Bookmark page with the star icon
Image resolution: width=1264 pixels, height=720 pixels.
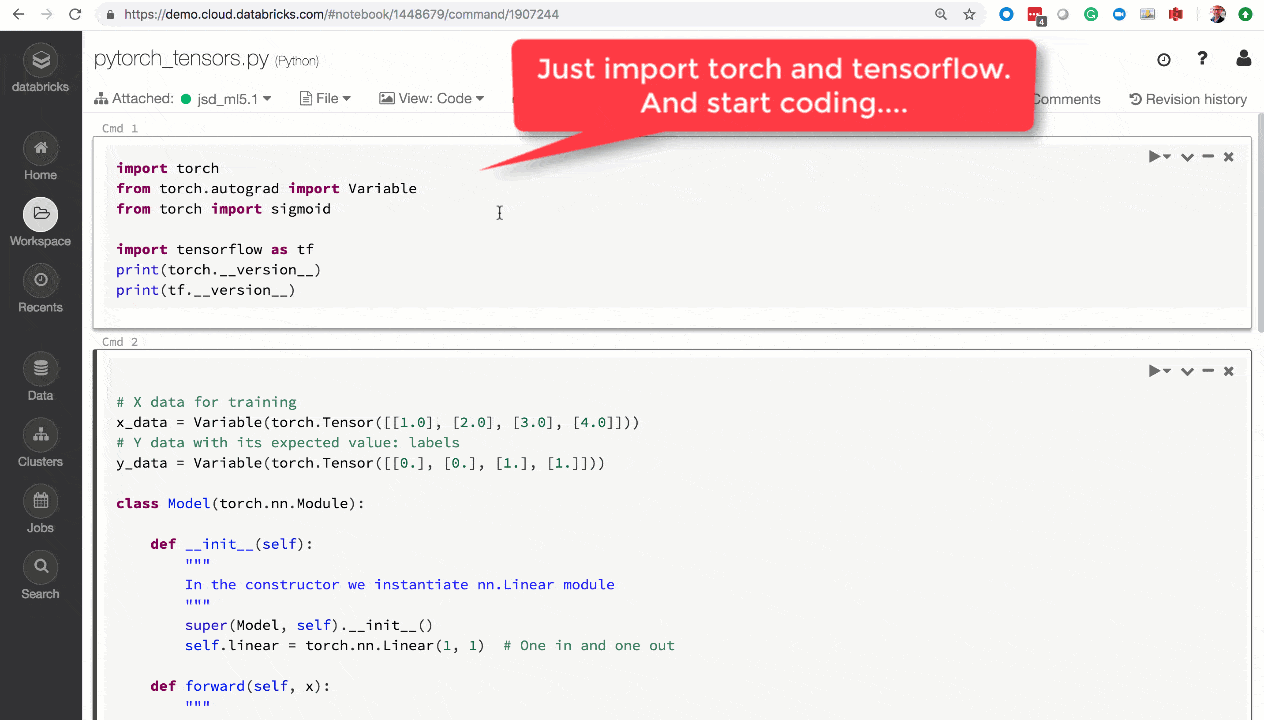click(x=969, y=14)
